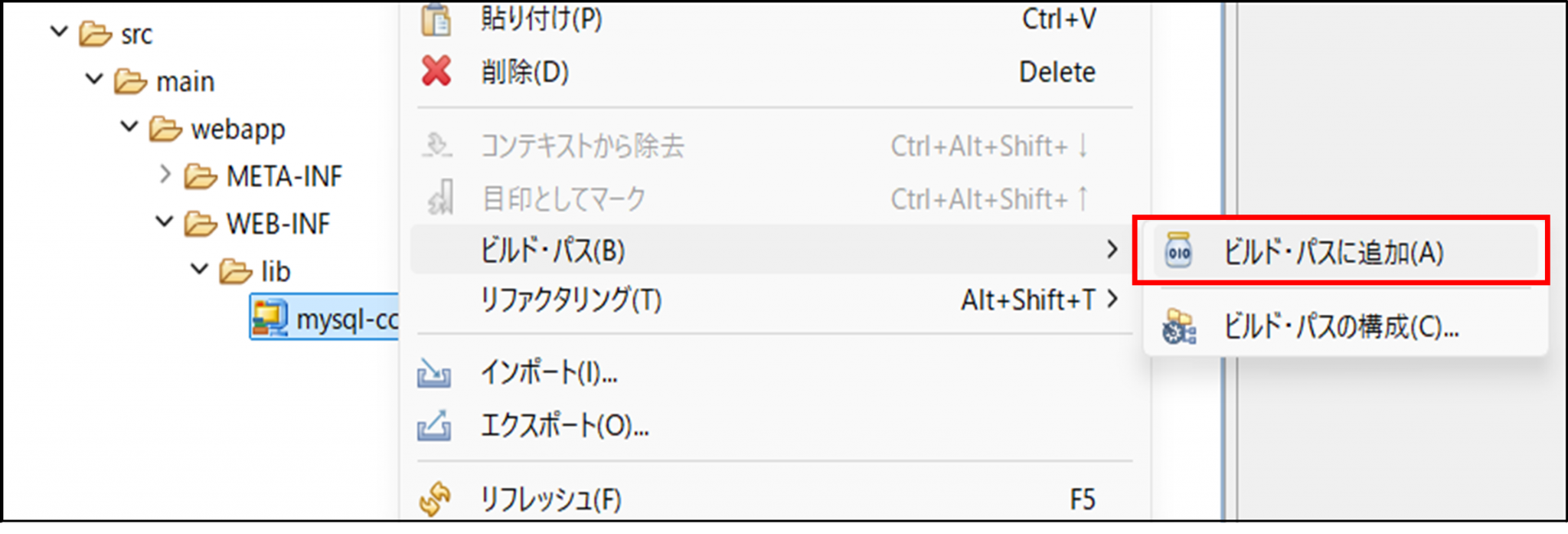Click the Export arrow icon
Viewport: 1568px width, 534px height.
pos(434,426)
